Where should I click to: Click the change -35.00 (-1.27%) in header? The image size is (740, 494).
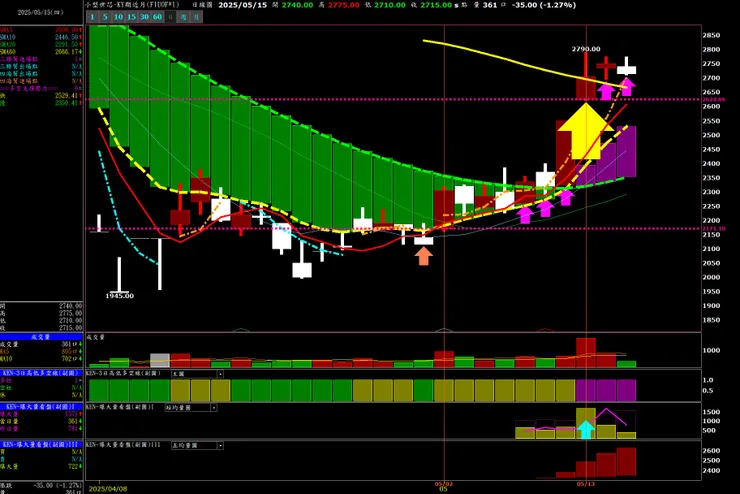pyautogui.click(x=544, y=5)
